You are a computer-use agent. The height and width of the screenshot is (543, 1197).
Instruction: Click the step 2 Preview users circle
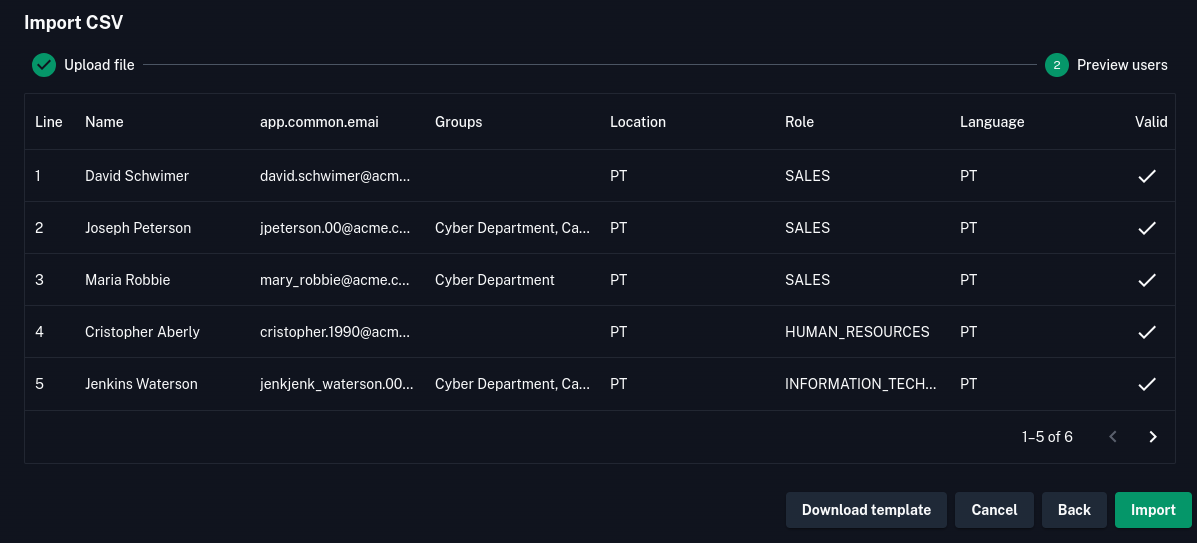click(x=1057, y=65)
